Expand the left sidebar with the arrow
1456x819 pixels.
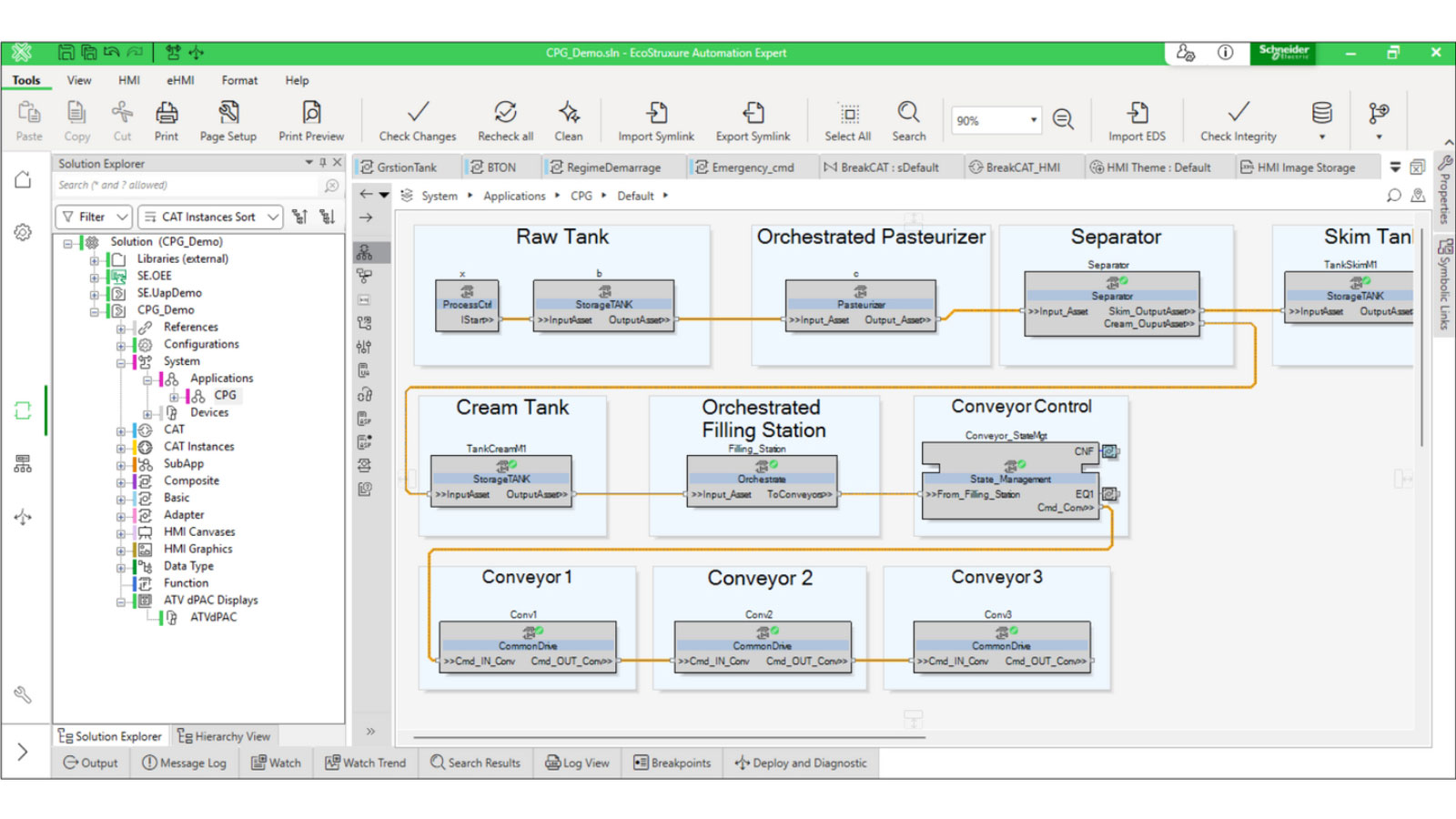click(23, 752)
